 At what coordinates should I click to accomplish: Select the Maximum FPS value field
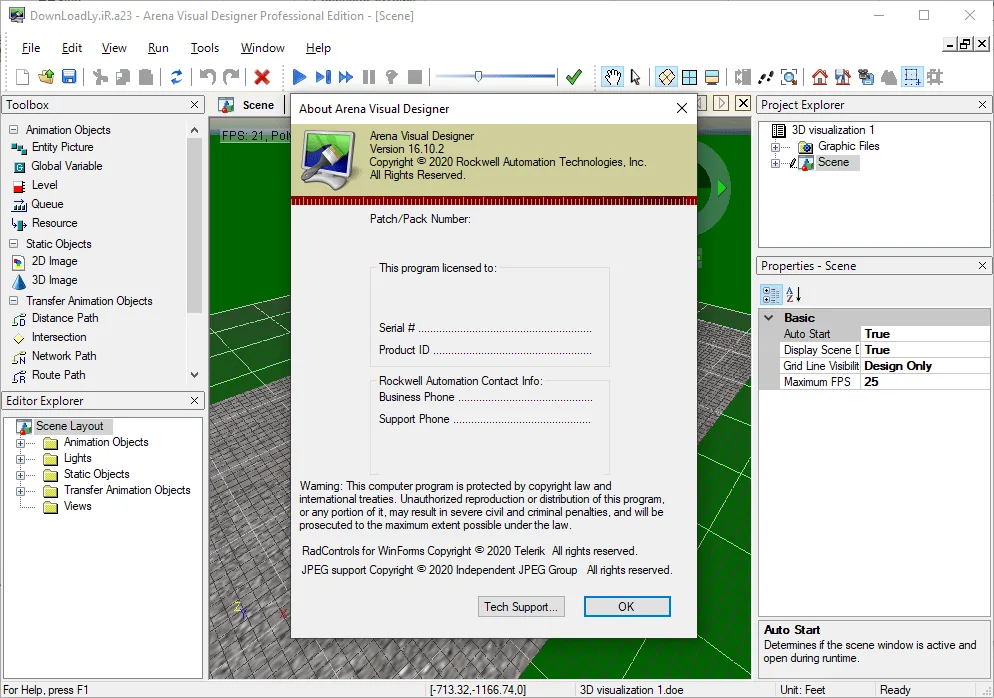point(924,382)
